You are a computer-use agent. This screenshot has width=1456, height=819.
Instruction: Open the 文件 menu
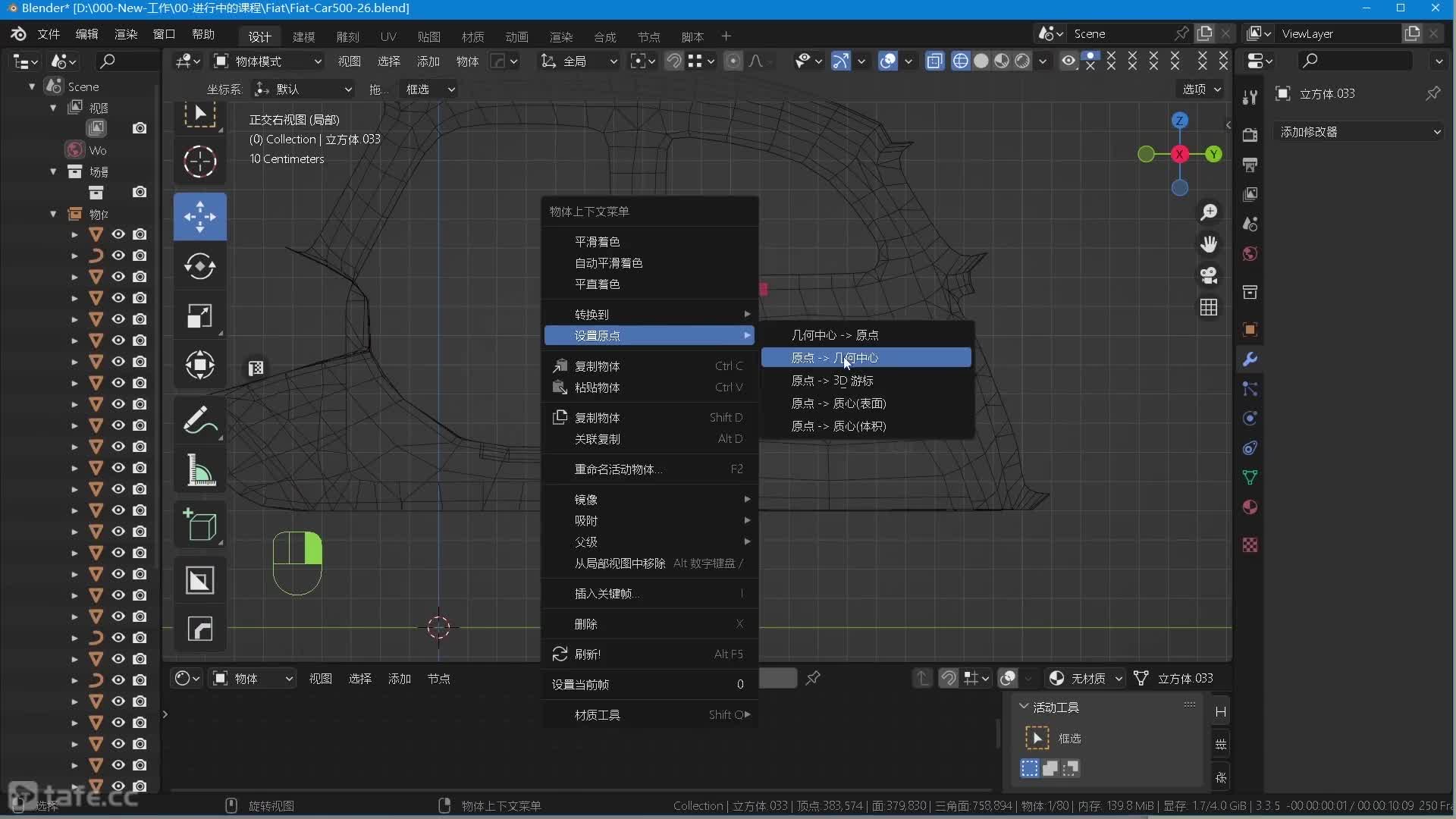[x=49, y=33]
